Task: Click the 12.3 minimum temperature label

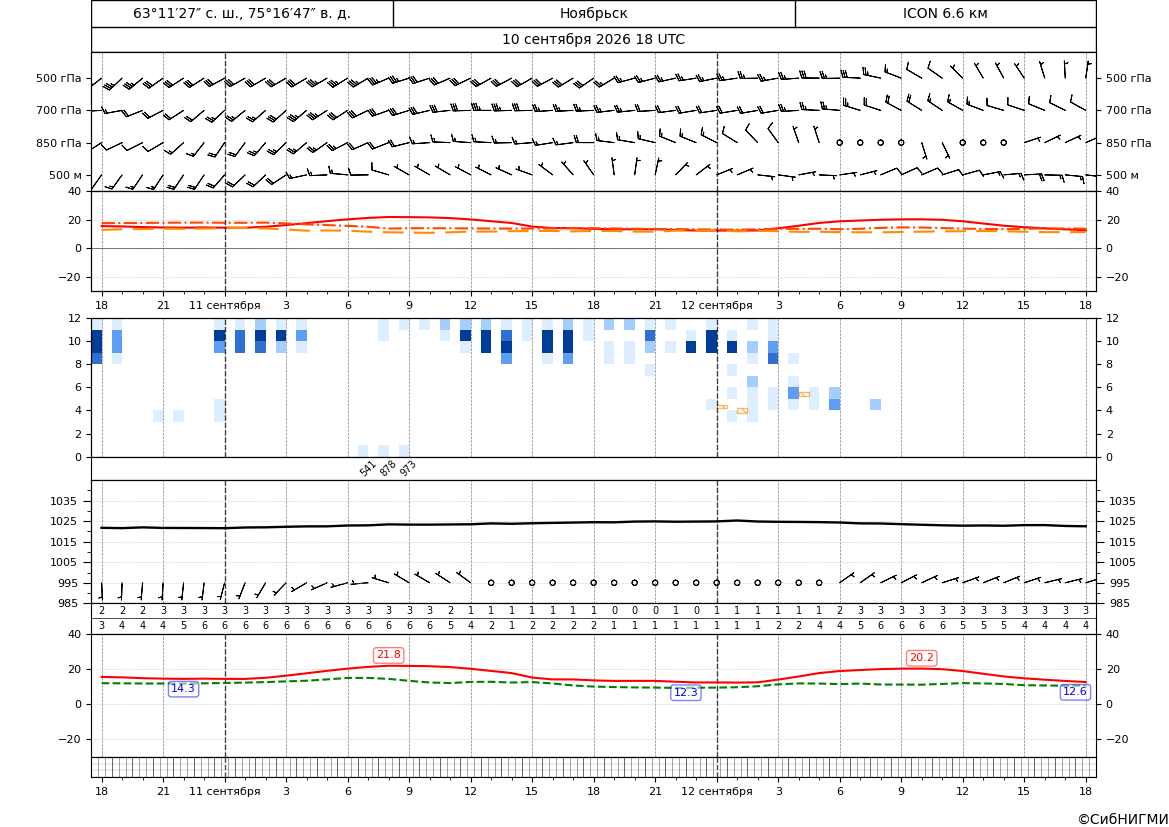Action: [x=686, y=692]
